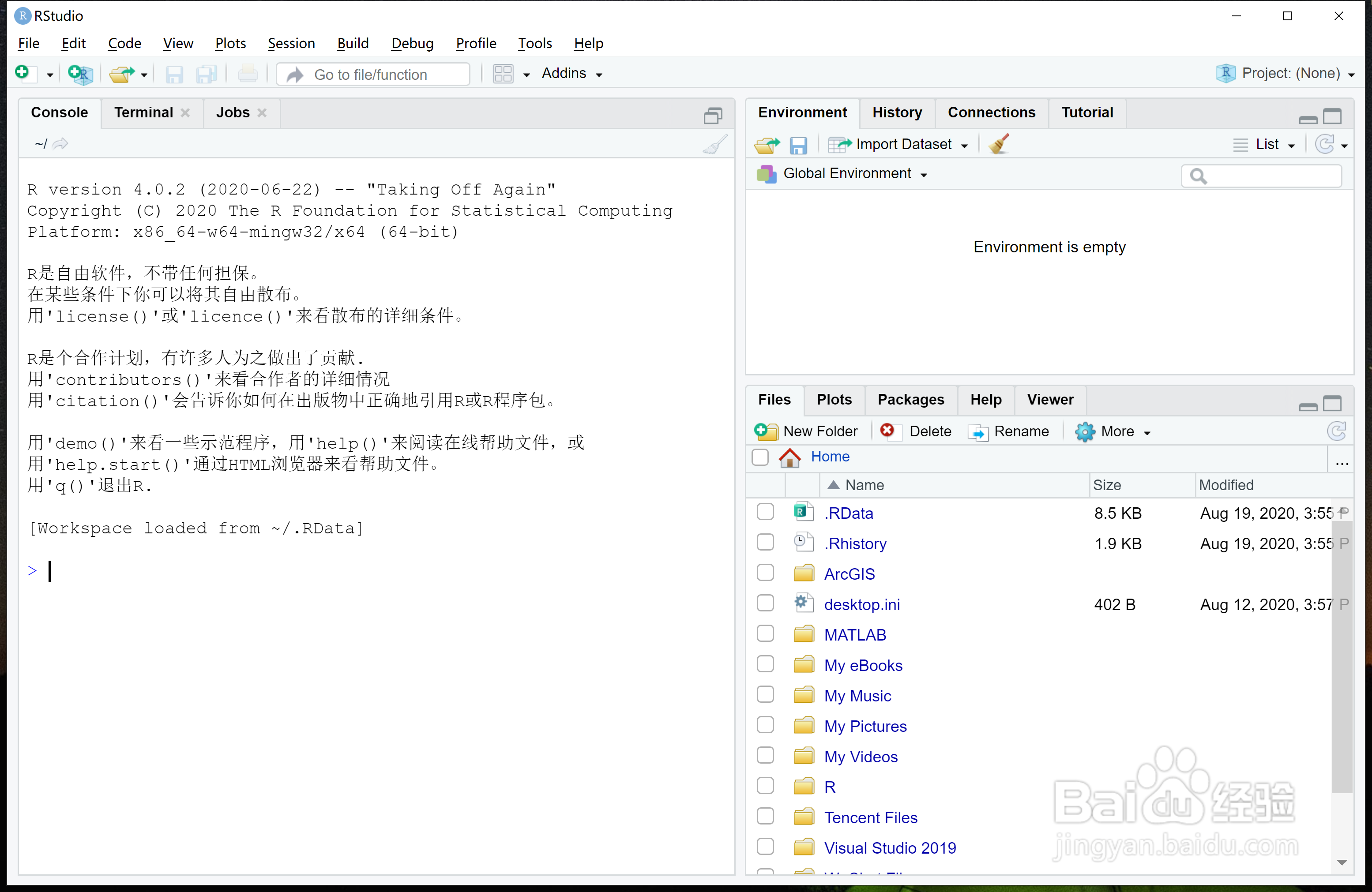This screenshot has height=892, width=1372.
Task: Open an existing file folder icon
Action: (122, 74)
